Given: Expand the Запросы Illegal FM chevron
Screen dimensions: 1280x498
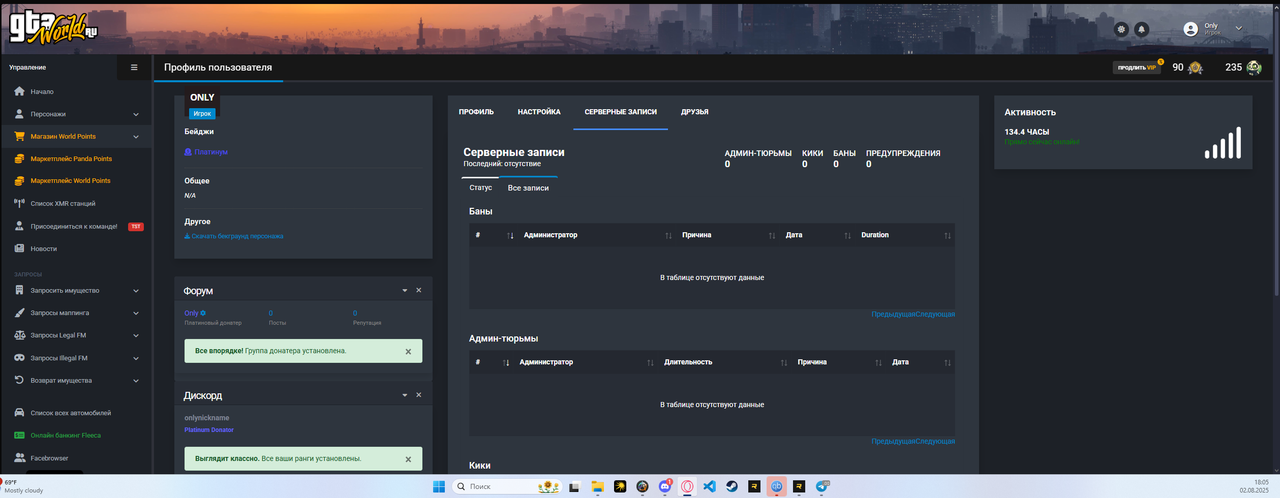Looking at the screenshot, I should [135, 358].
